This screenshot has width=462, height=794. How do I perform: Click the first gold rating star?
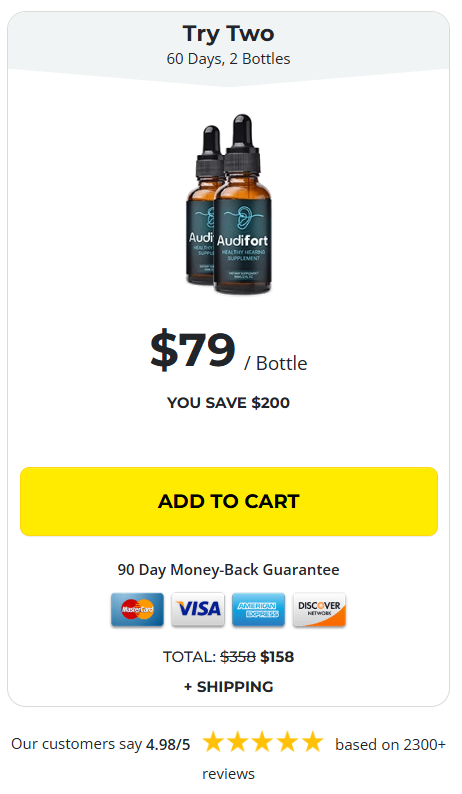(x=213, y=742)
